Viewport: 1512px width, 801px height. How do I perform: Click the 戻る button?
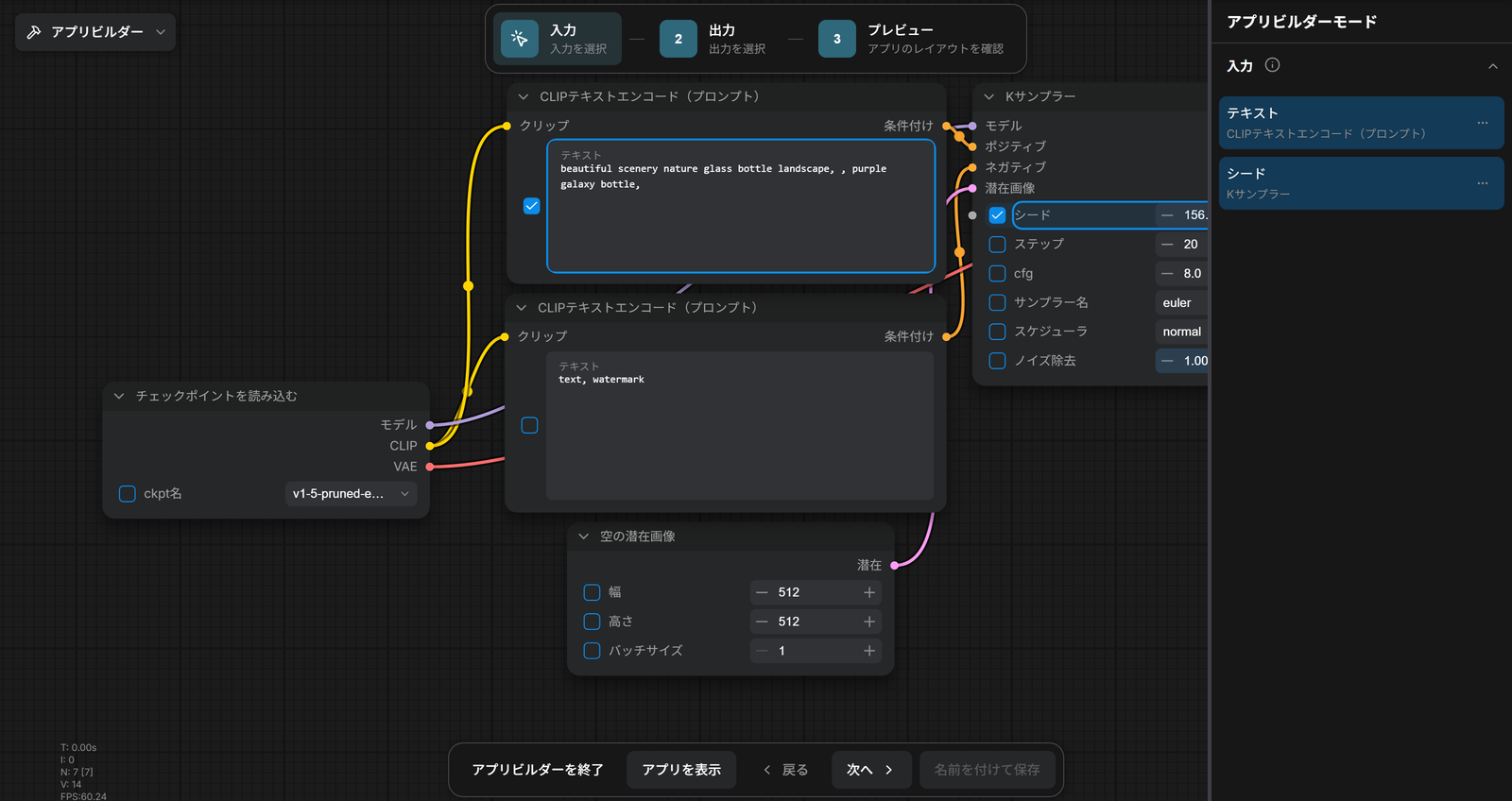point(785,770)
